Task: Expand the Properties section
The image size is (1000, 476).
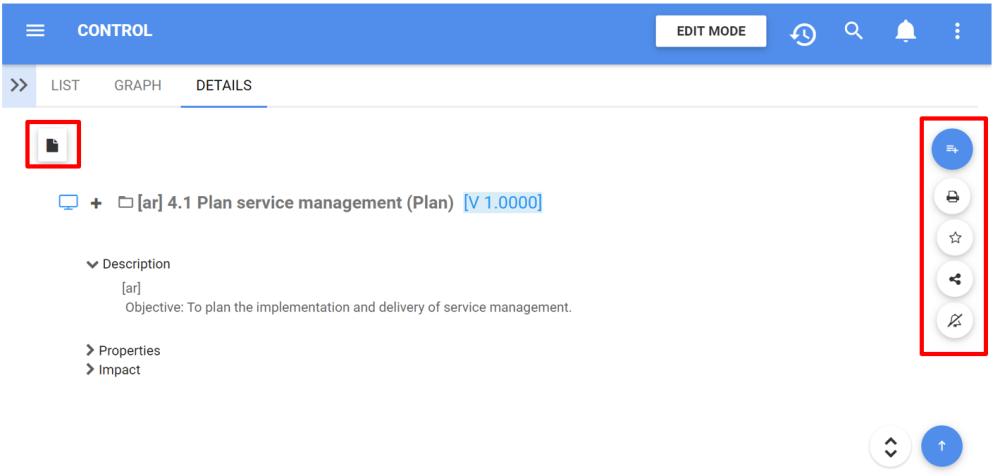Action: pyautogui.click(x=91, y=351)
